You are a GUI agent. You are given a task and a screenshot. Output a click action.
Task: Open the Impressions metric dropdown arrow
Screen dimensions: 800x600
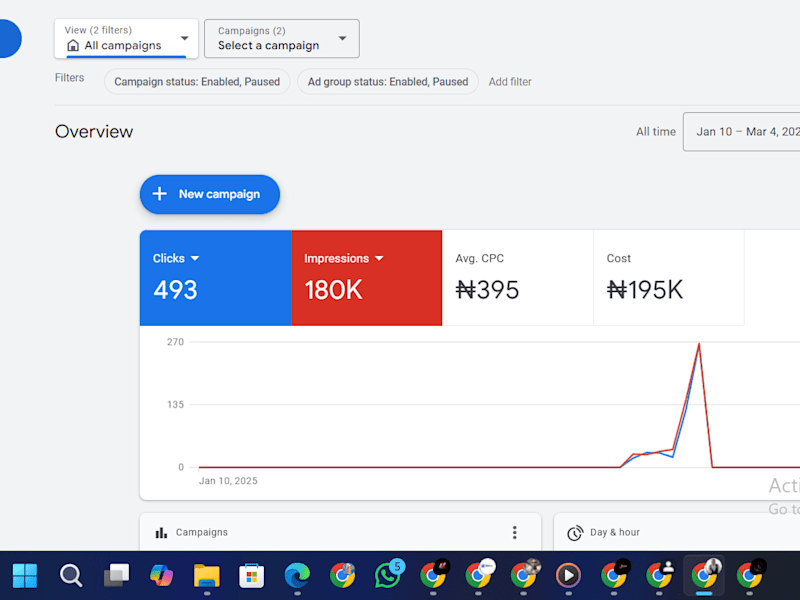(x=379, y=258)
